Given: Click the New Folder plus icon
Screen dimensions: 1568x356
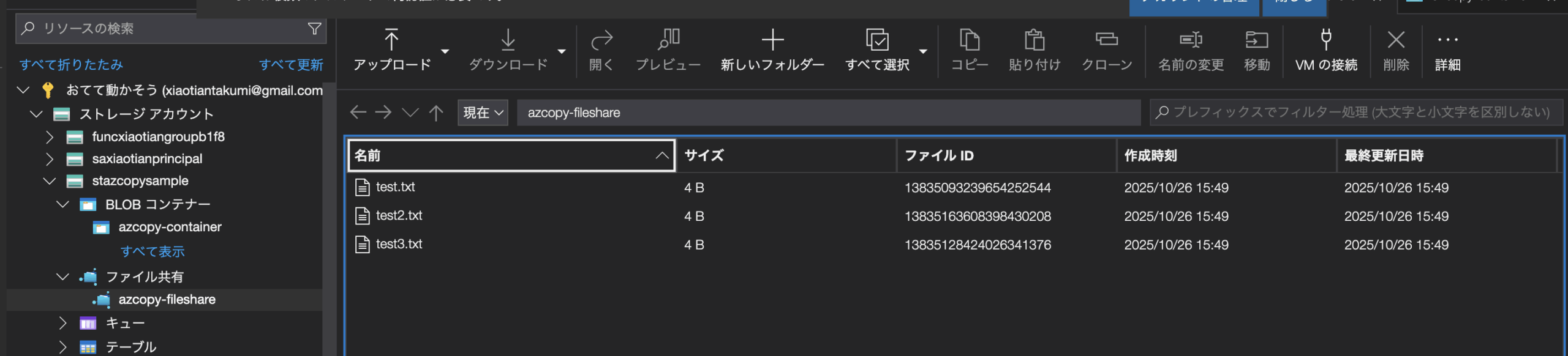Looking at the screenshot, I should [x=772, y=40].
